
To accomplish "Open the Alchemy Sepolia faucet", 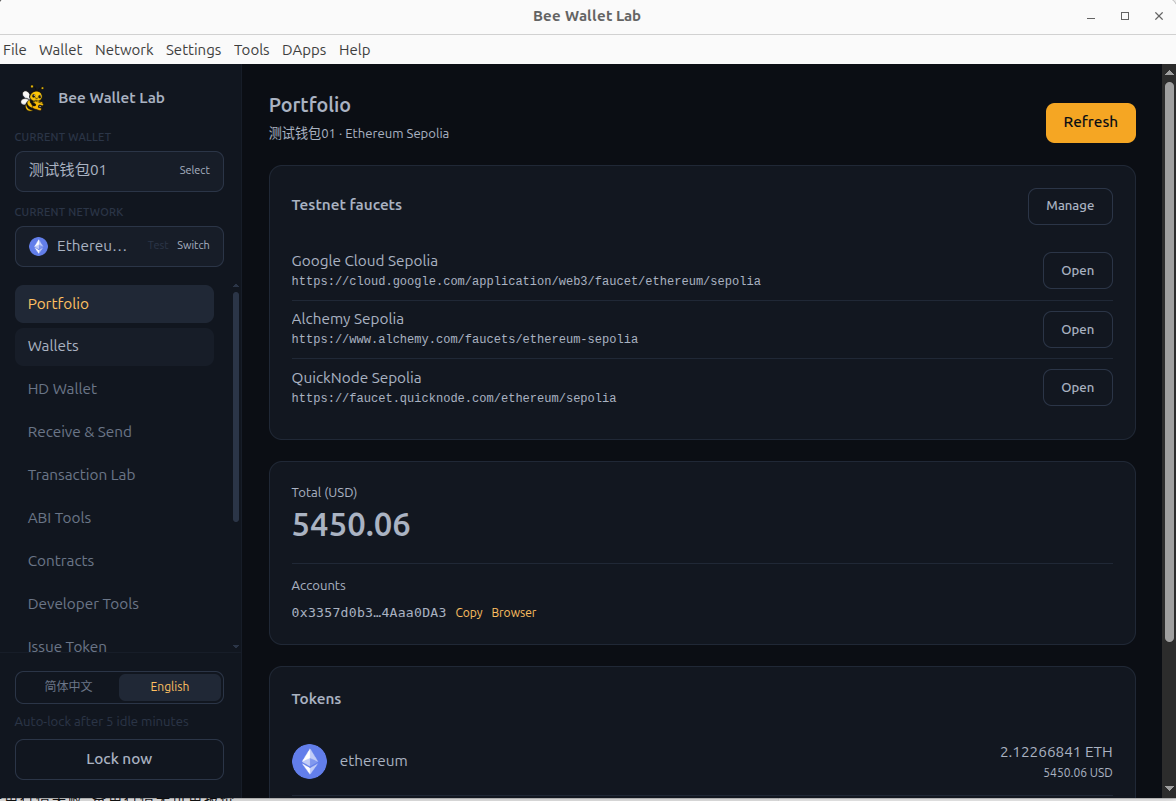I will click(1077, 330).
